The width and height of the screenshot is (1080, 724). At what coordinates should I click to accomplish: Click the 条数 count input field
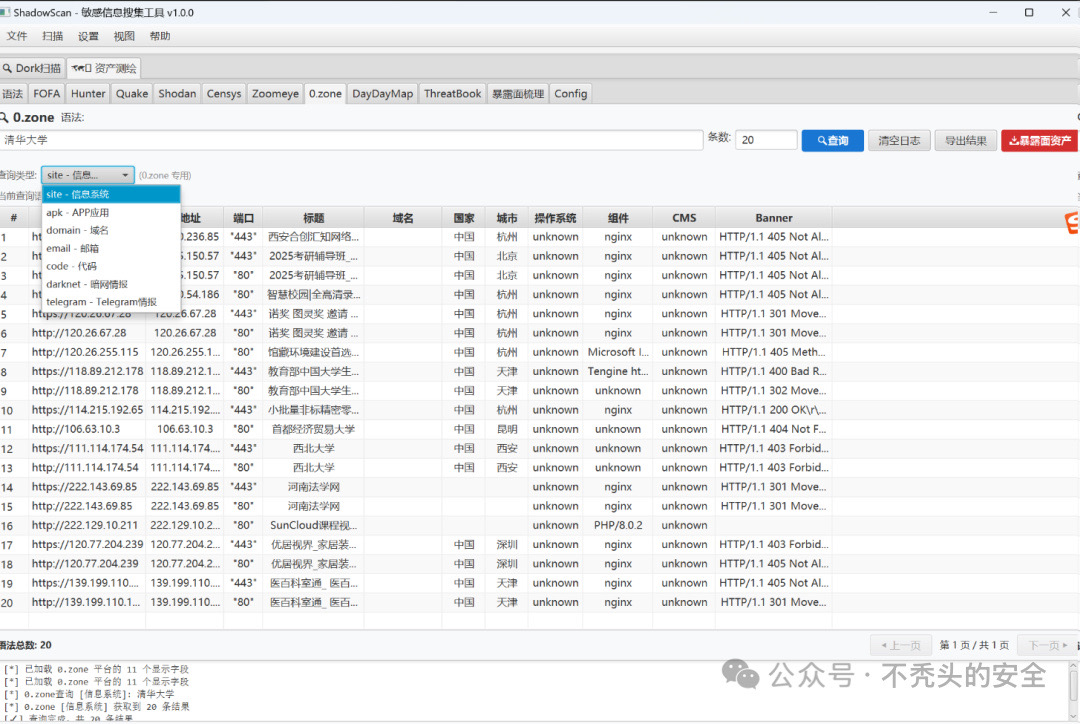pos(766,140)
